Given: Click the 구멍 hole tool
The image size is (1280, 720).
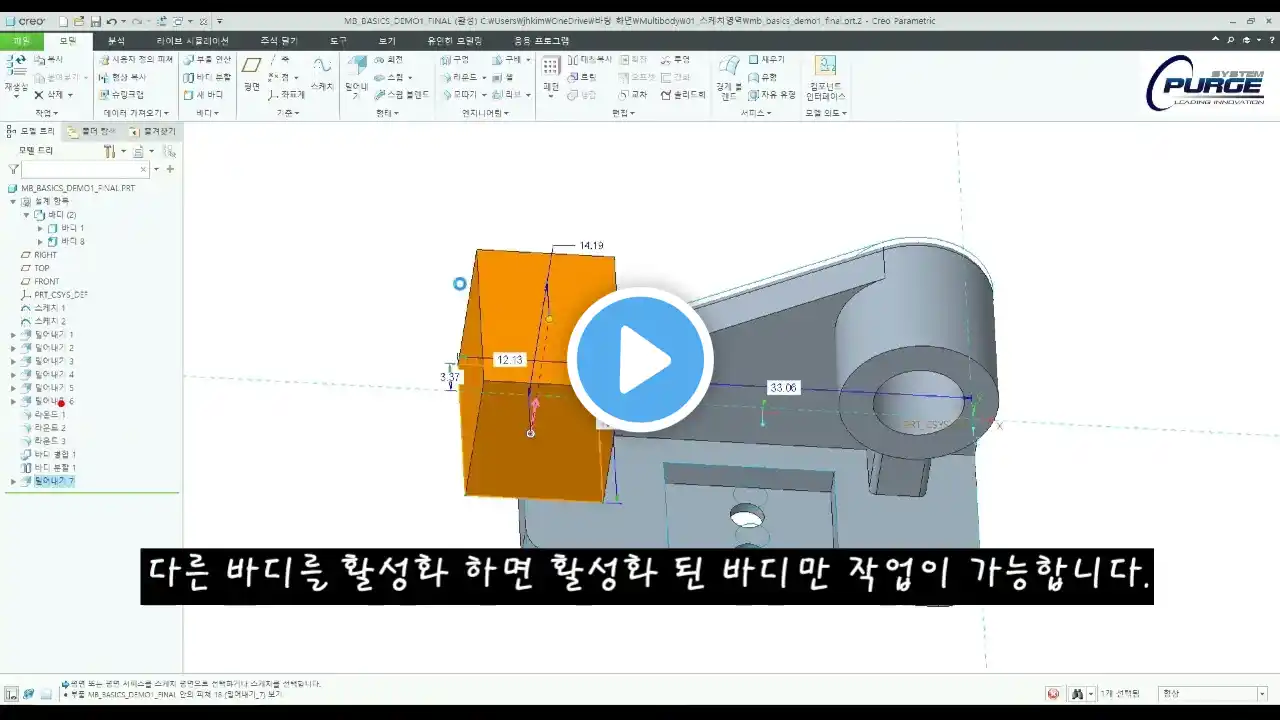Looking at the screenshot, I should 454,60.
